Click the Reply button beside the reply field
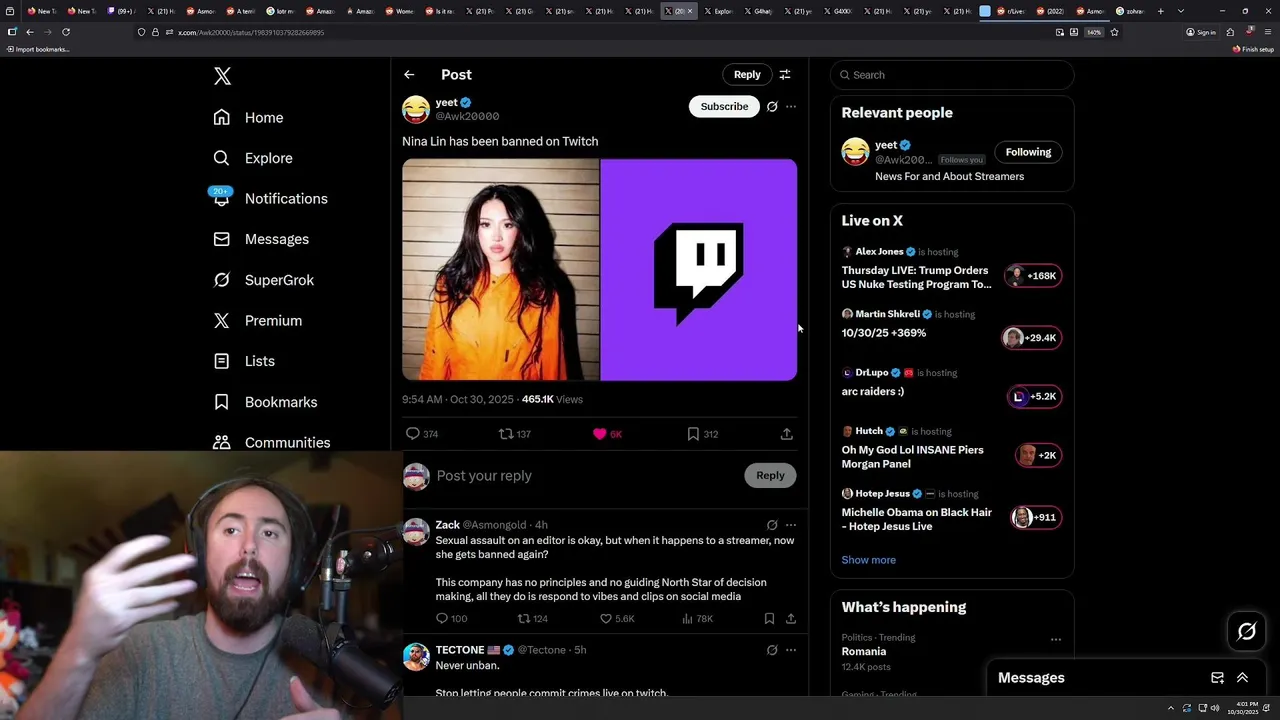 point(770,476)
